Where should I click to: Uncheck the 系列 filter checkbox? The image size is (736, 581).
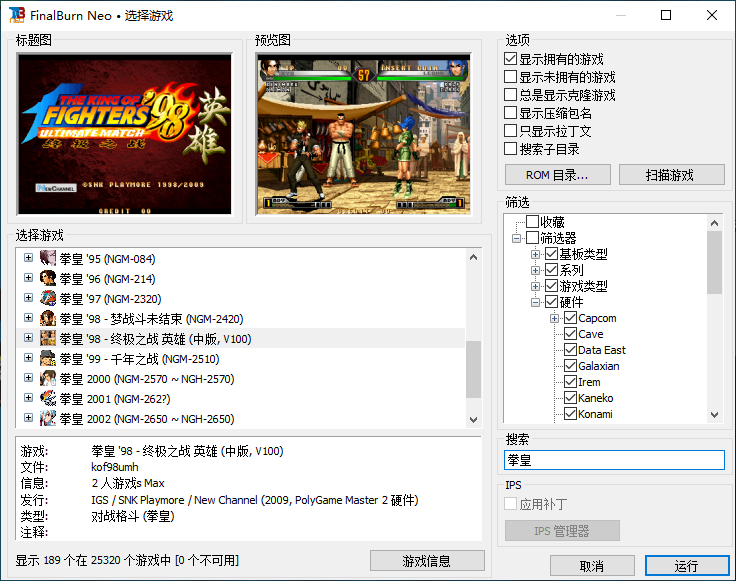[552, 270]
